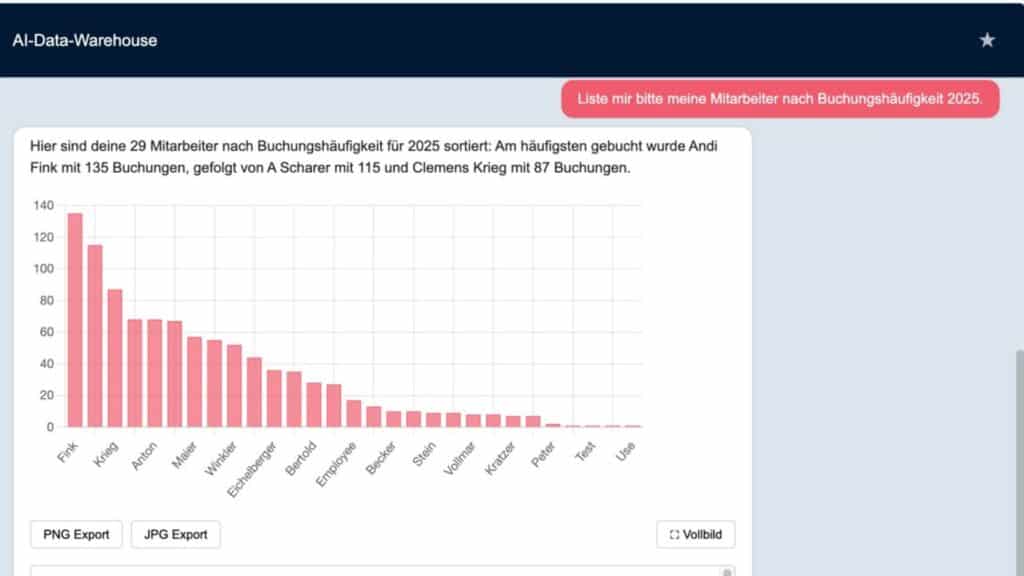The height and width of the screenshot is (576, 1024).
Task: Select the Employee bar in chart
Action: (353, 414)
